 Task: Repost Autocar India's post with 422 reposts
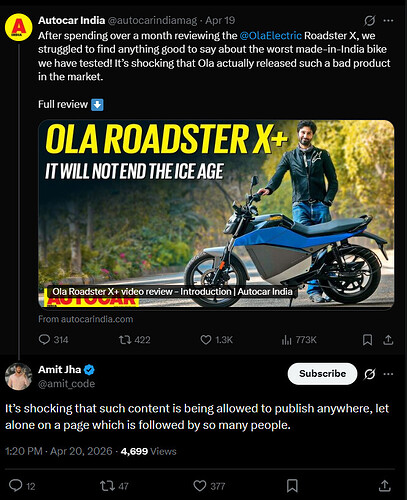pyautogui.click(x=135, y=340)
